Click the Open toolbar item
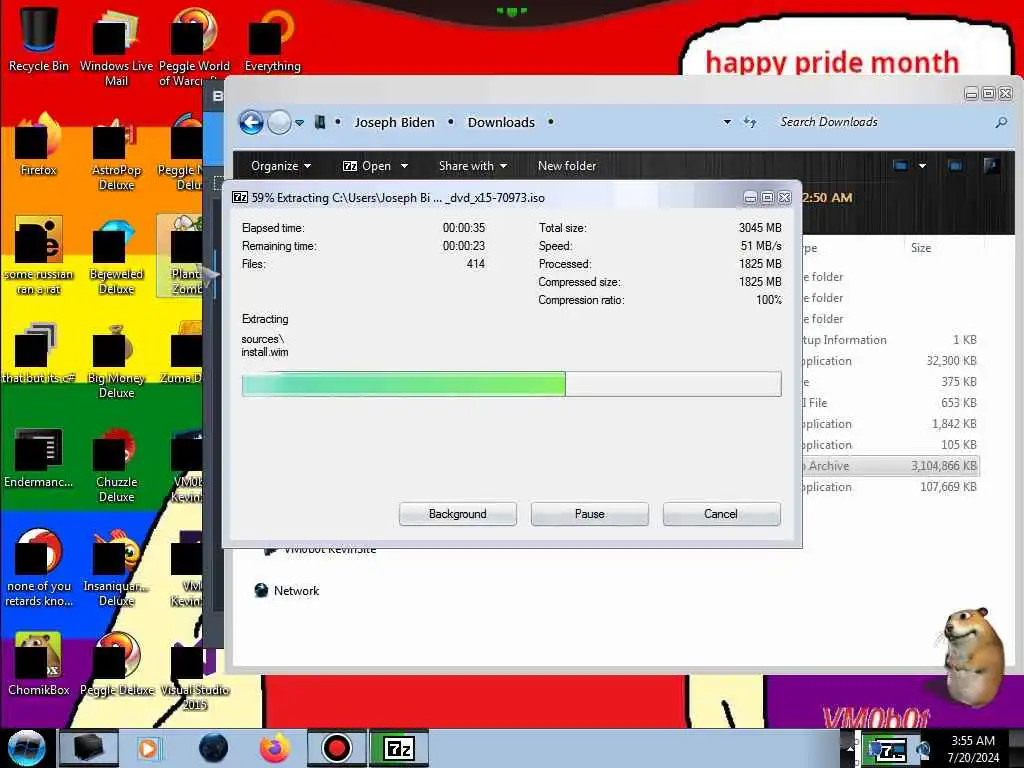The width and height of the screenshot is (1024, 768). pyautogui.click(x=367, y=166)
